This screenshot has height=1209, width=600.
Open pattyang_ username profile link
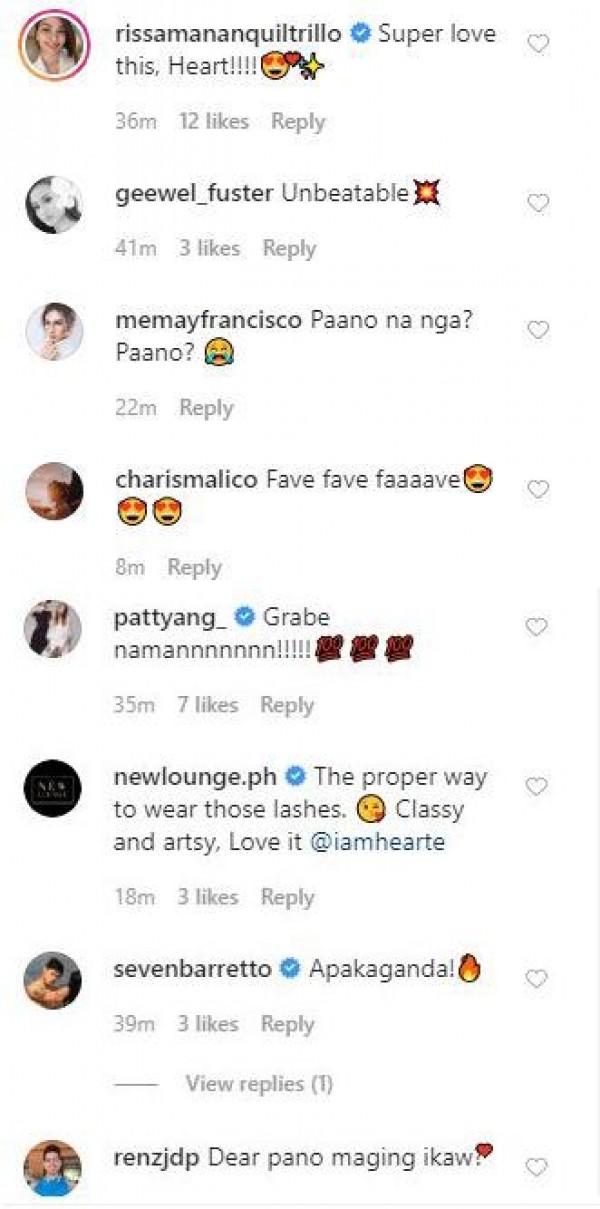coord(171,617)
